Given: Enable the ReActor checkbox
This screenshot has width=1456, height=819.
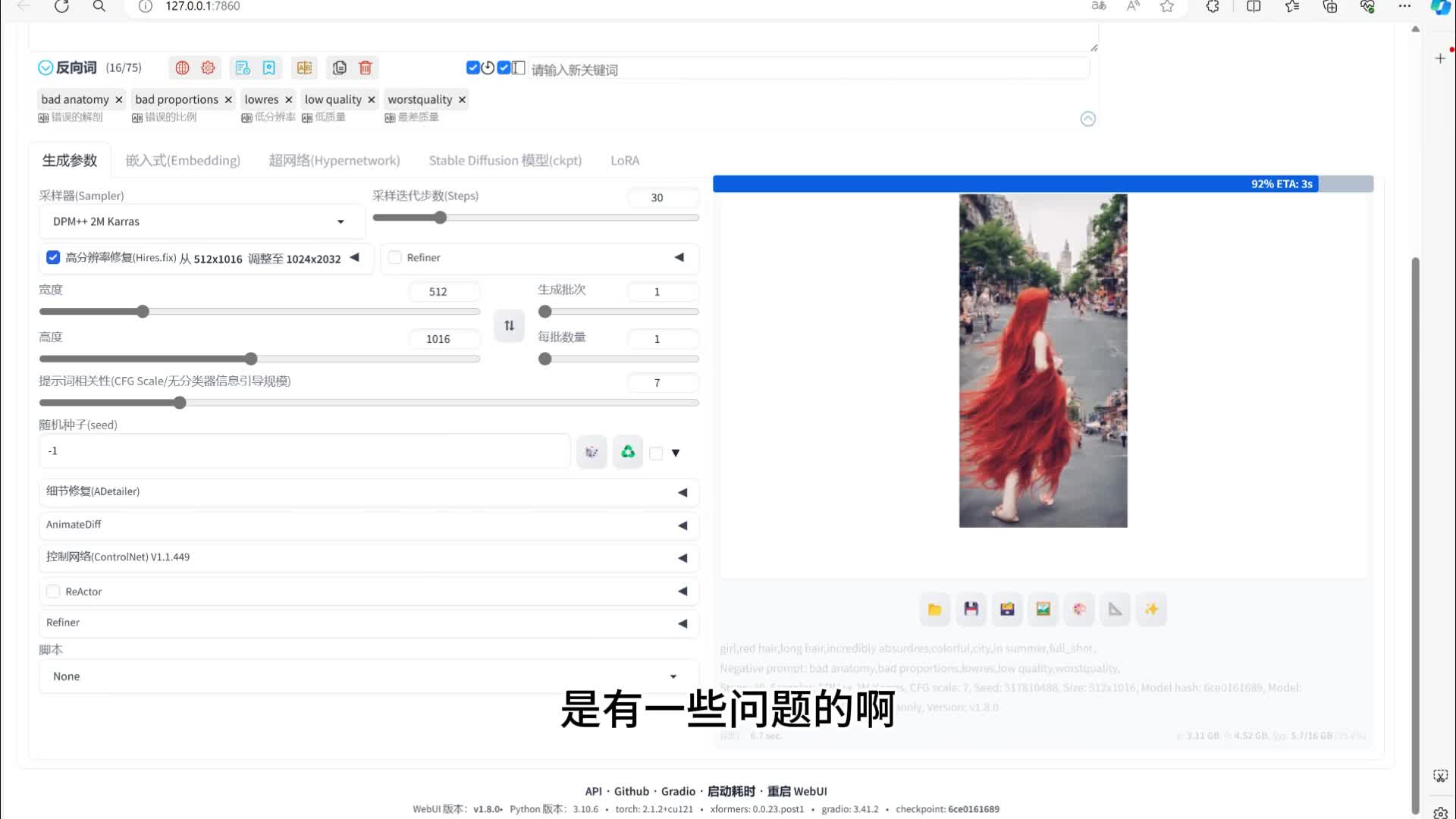Looking at the screenshot, I should [x=53, y=591].
